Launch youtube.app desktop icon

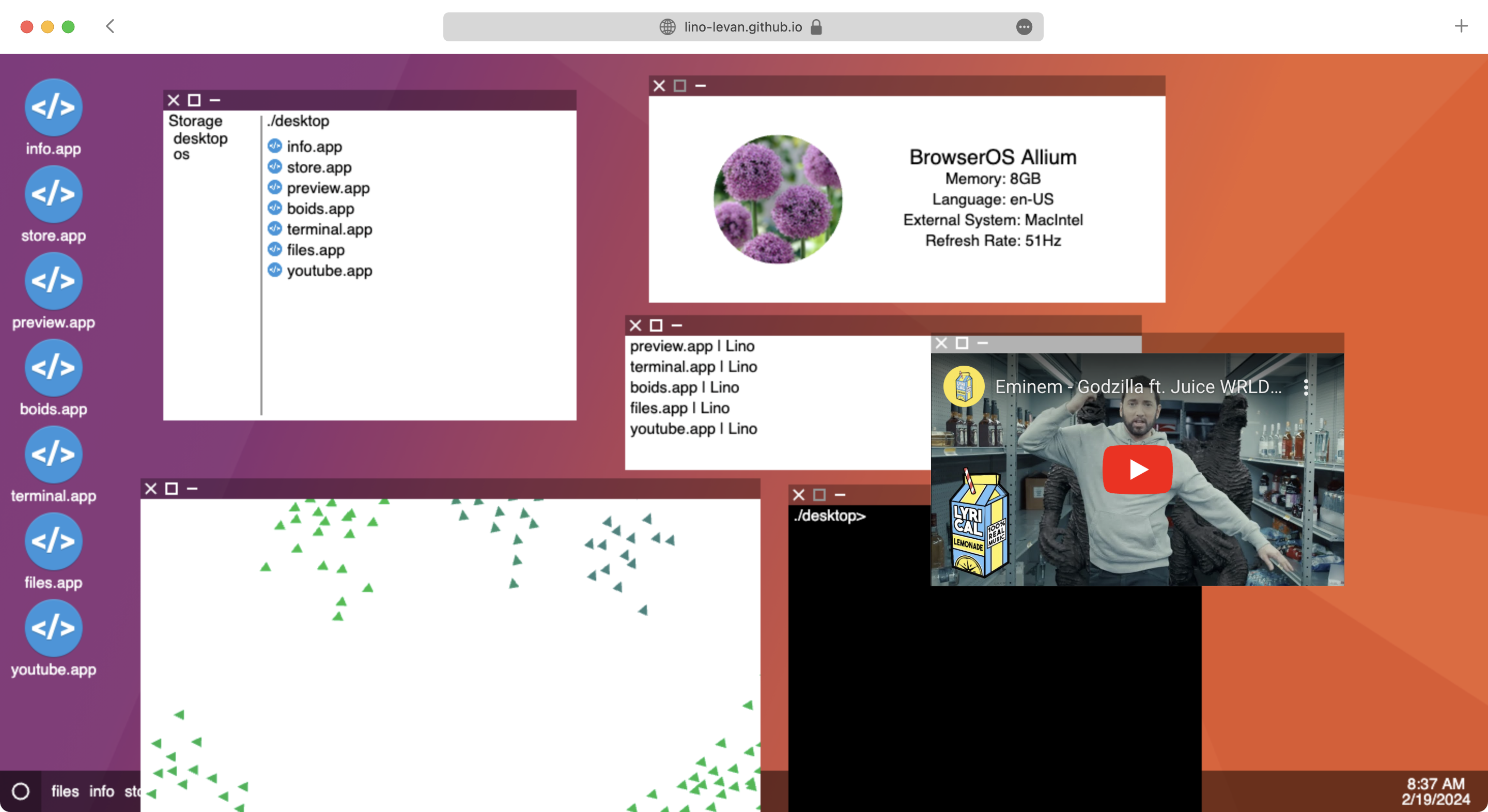pos(53,628)
